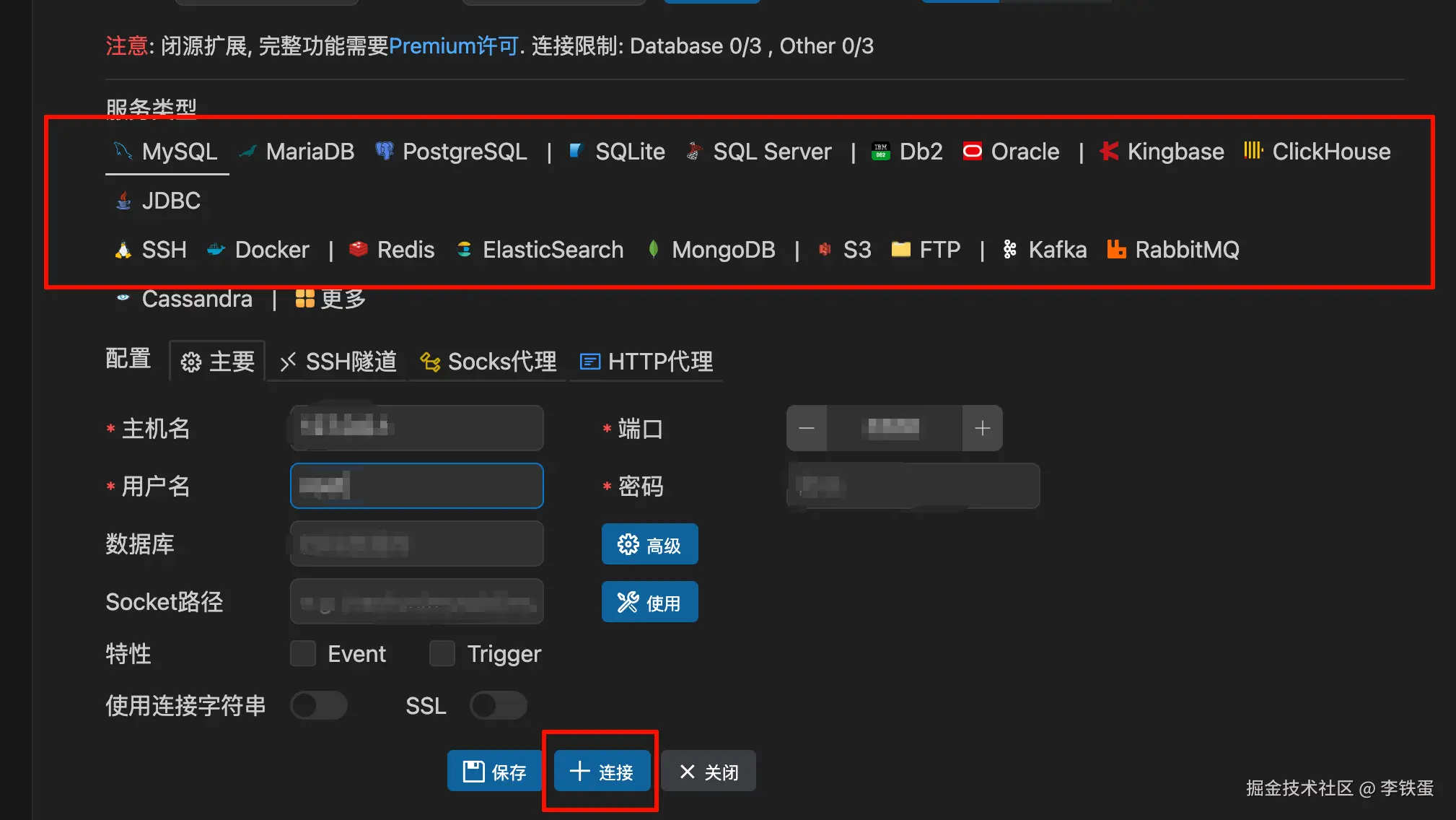Enable the SSL toggle
This screenshot has height=820, width=1456.
(x=499, y=705)
